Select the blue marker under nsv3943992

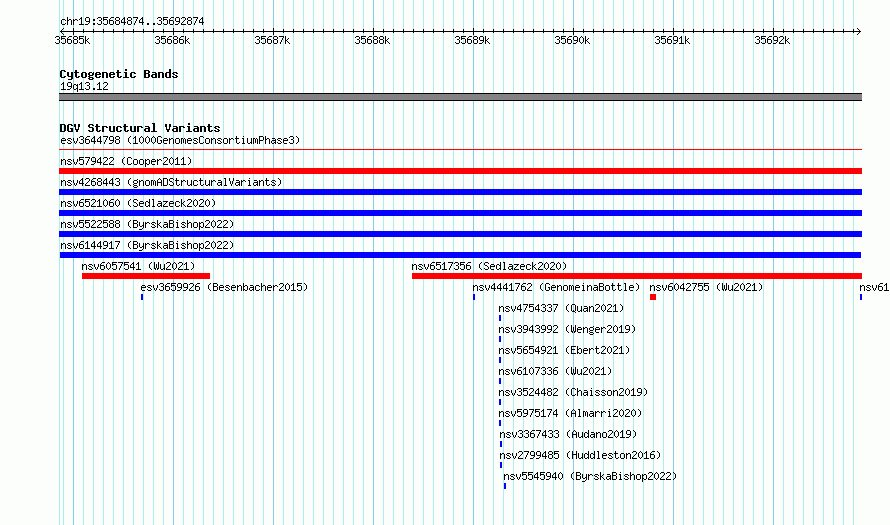point(500,339)
